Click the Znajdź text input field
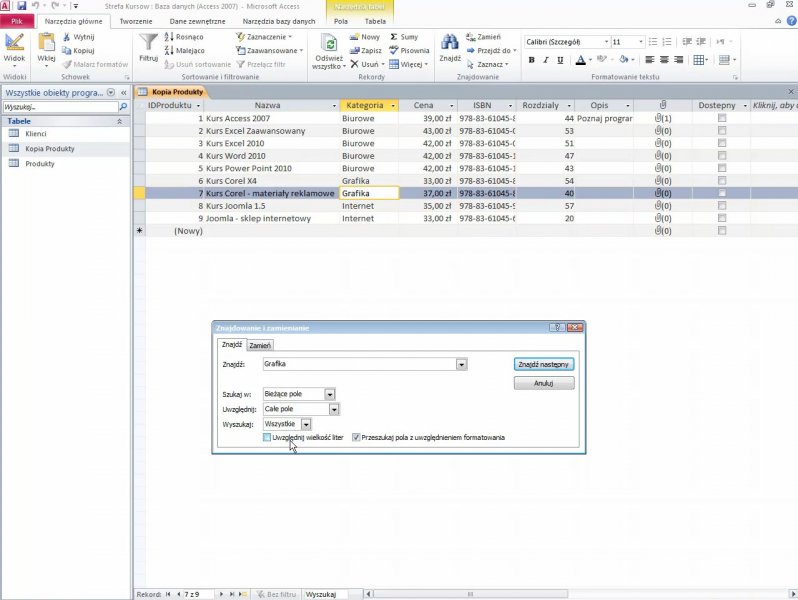 359,365
